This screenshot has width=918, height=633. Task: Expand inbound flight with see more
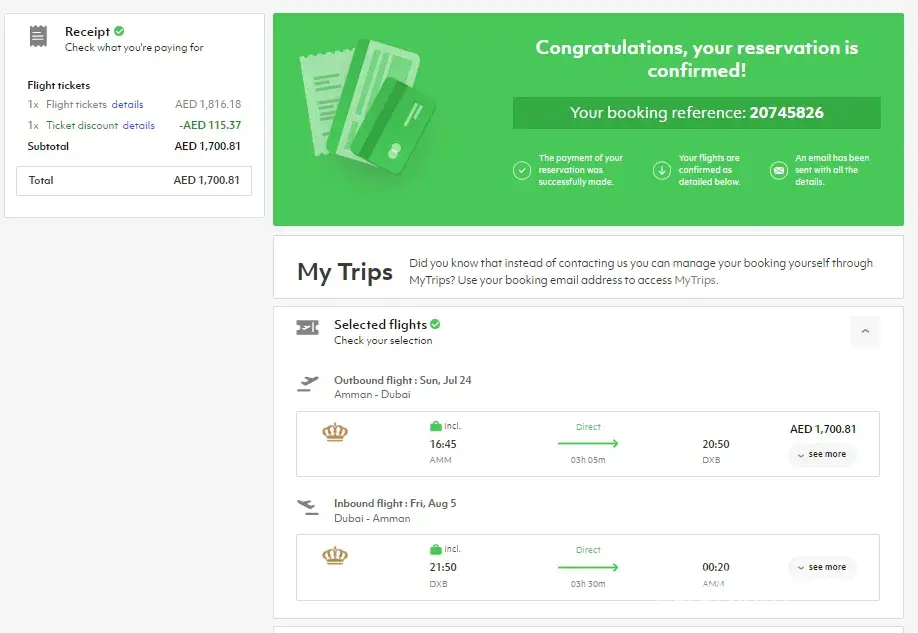822,567
